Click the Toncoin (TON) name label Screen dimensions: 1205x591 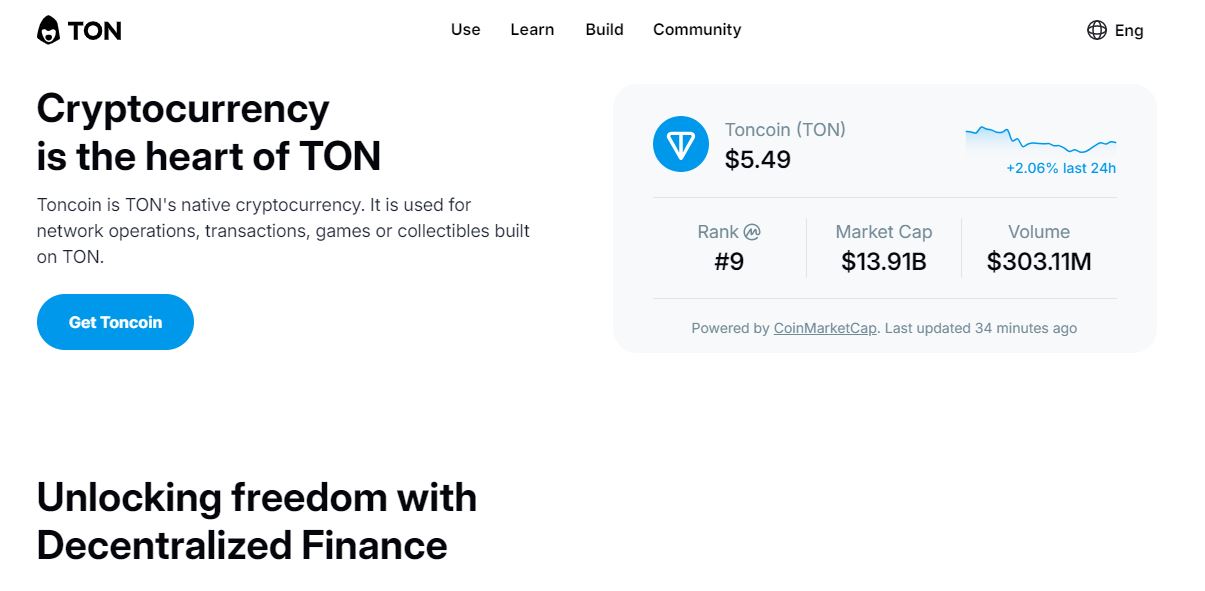[x=785, y=130]
